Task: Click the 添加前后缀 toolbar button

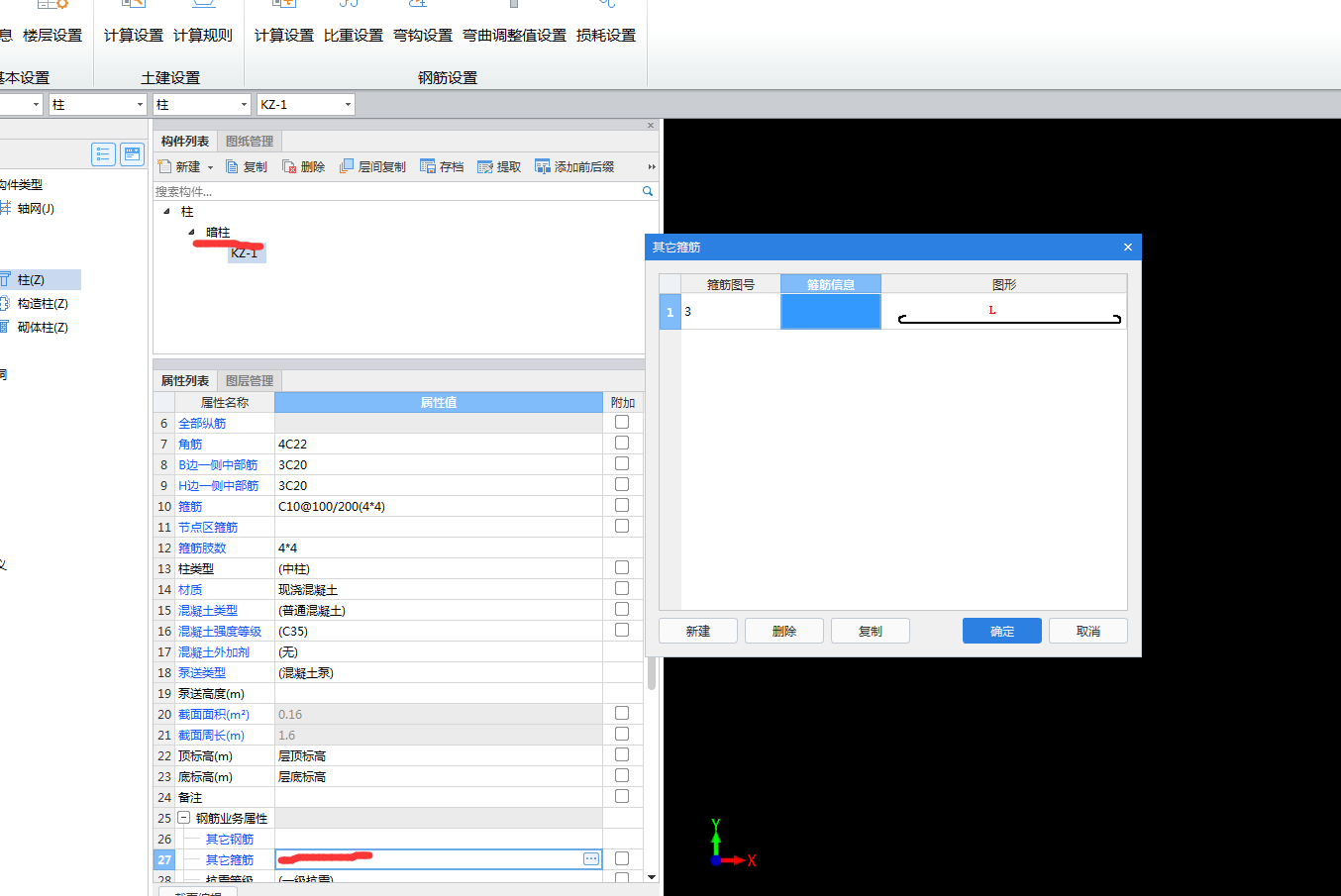Action: coord(574,166)
